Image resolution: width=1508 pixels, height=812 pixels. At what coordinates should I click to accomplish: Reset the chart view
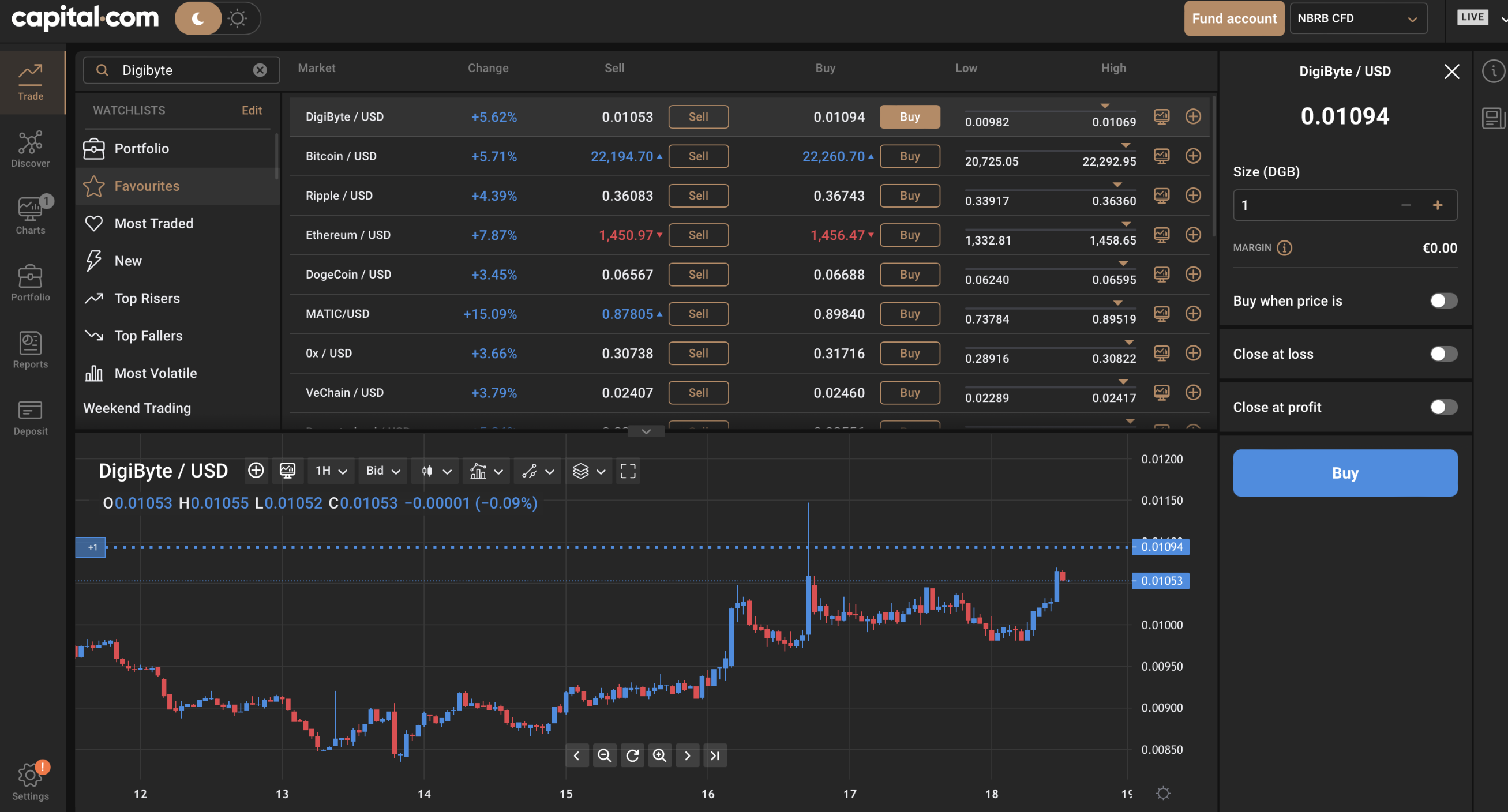pyautogui.click(x=632, y=755)
